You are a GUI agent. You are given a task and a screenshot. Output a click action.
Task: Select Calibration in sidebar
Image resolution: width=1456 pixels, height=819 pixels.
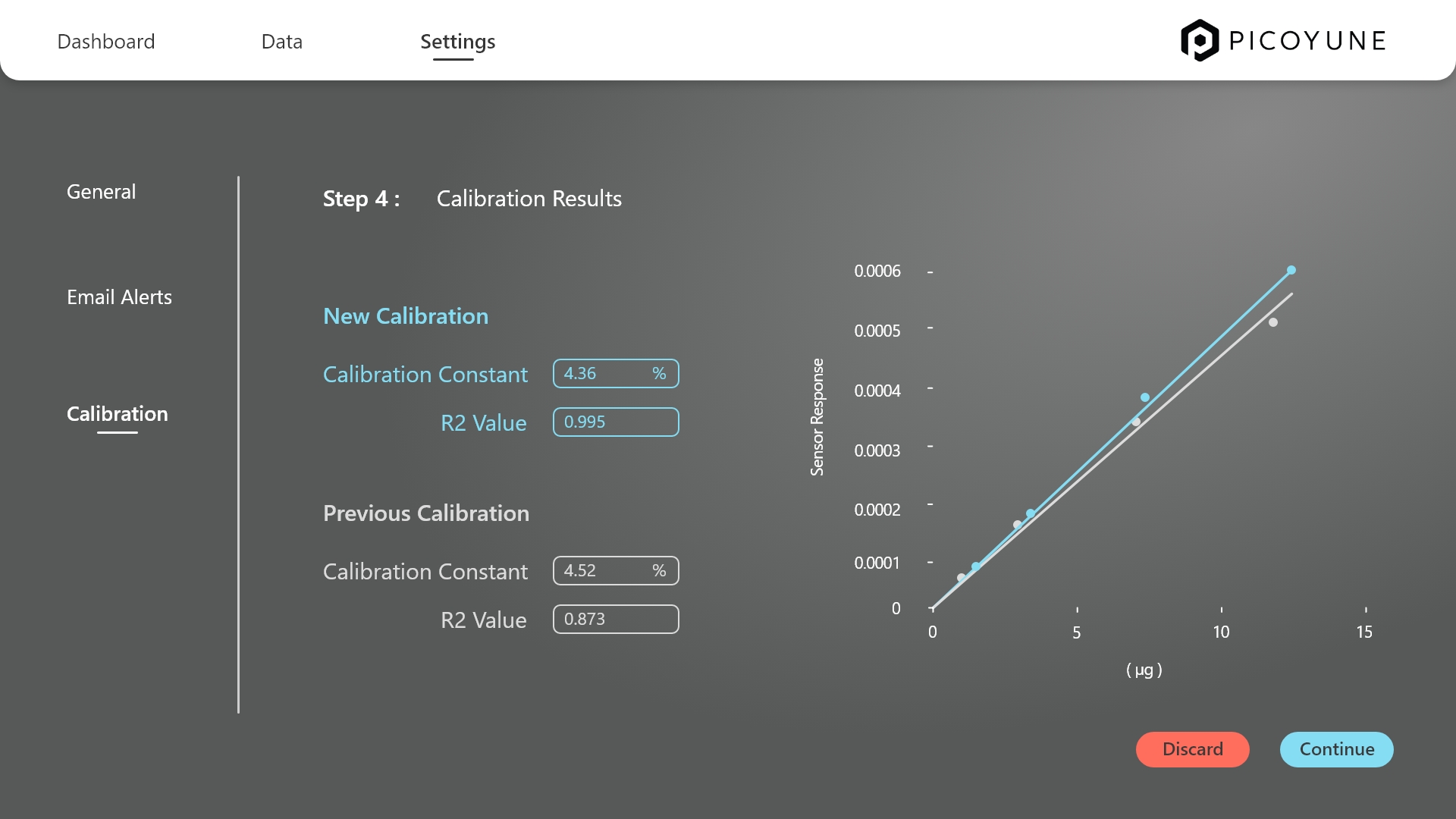118,414
